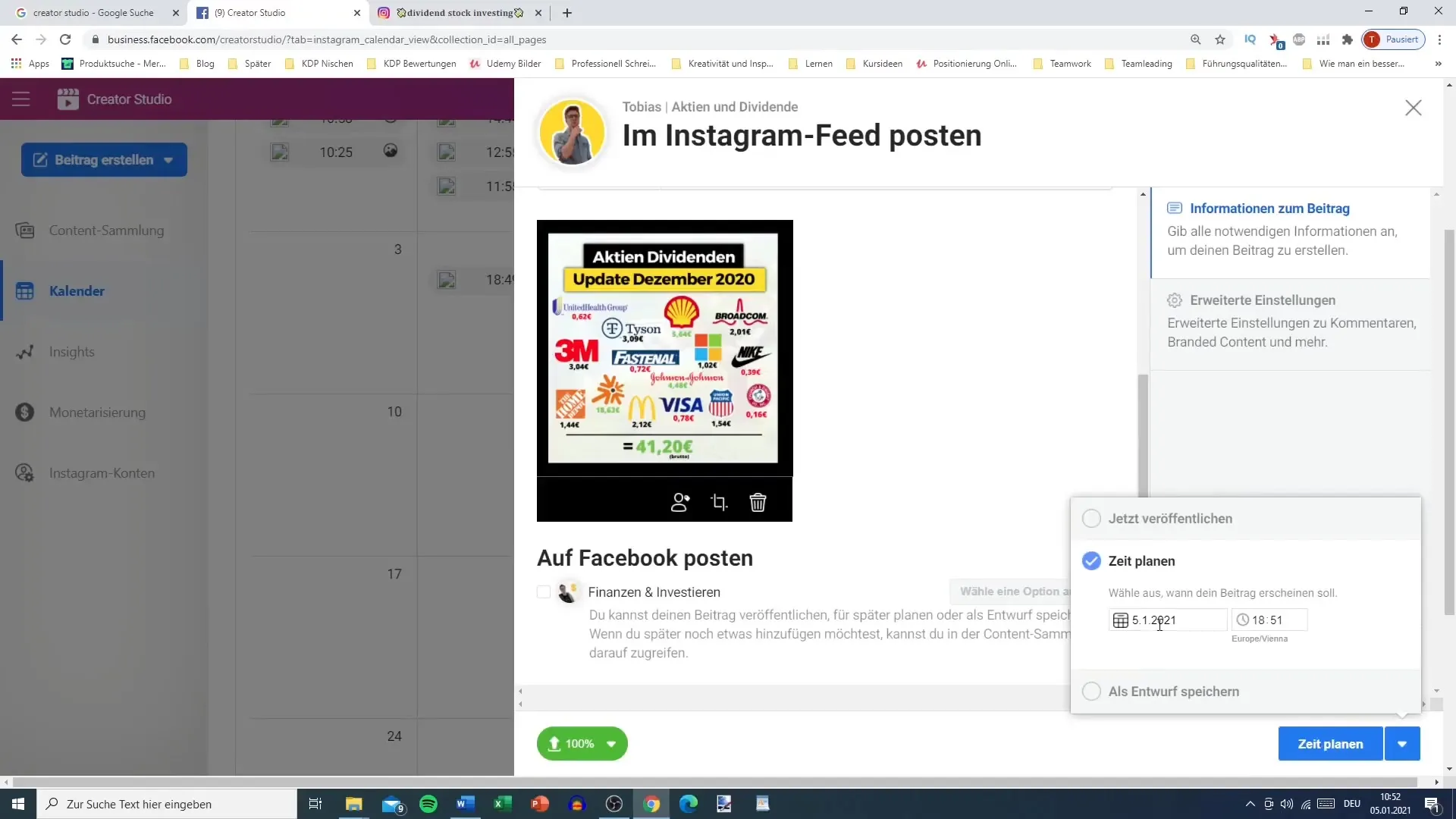Switch to the creator studio Google Suche tab

pos(93,13)
